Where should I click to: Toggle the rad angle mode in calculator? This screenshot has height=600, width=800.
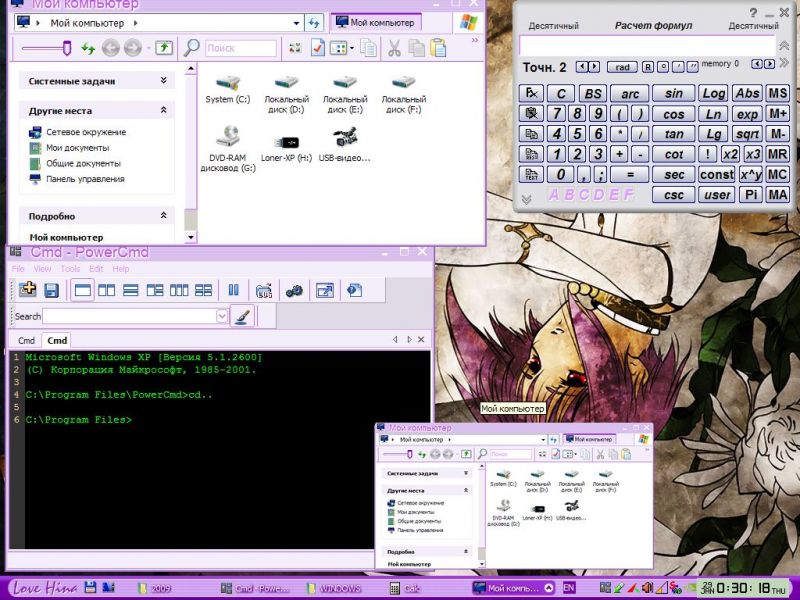pos(622,67)
